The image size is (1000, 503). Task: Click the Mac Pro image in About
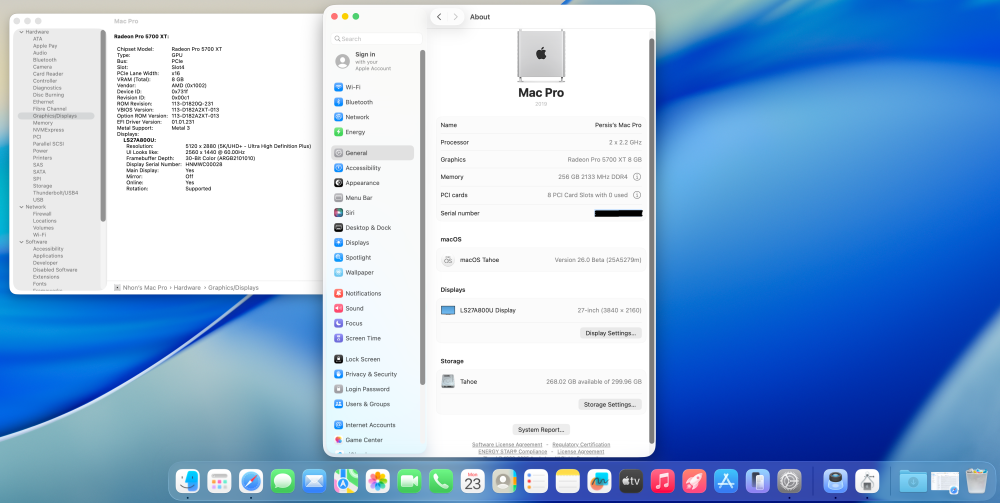541,55
